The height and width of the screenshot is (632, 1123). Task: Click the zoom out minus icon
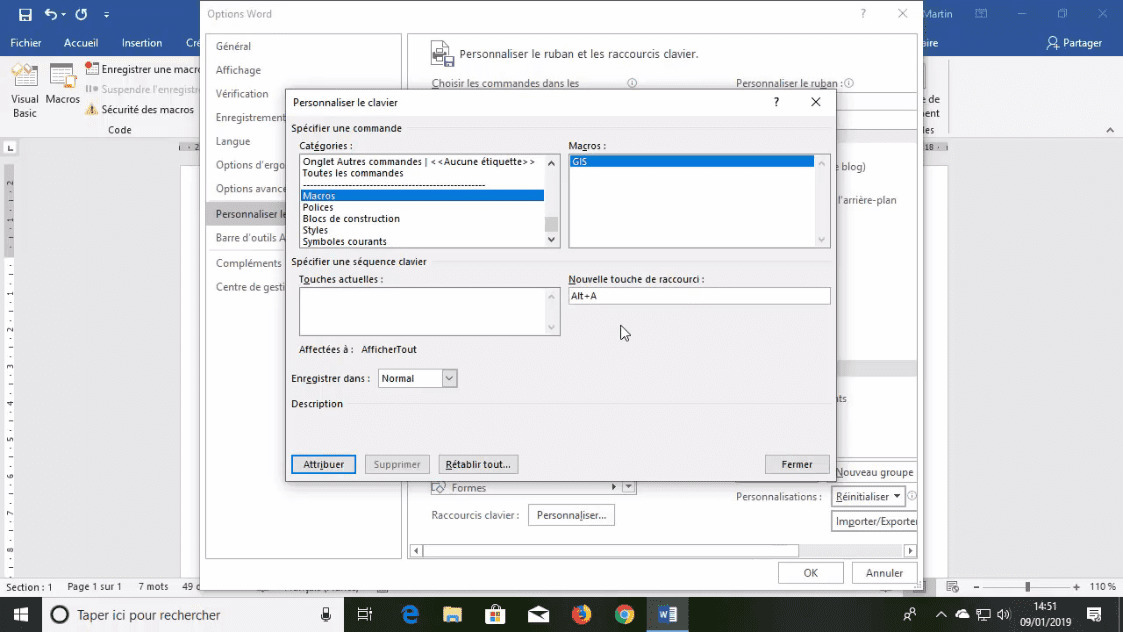pyautogui.click(x=976, y=587)
